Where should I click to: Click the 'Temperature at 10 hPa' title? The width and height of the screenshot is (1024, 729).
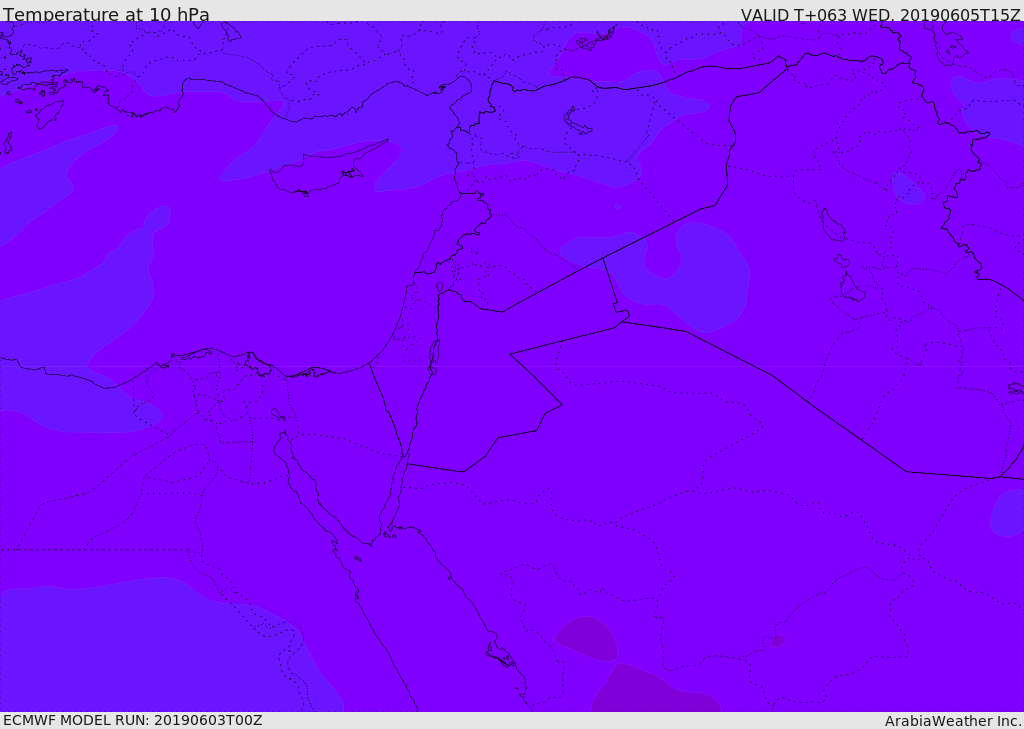(x=106, y=14)
